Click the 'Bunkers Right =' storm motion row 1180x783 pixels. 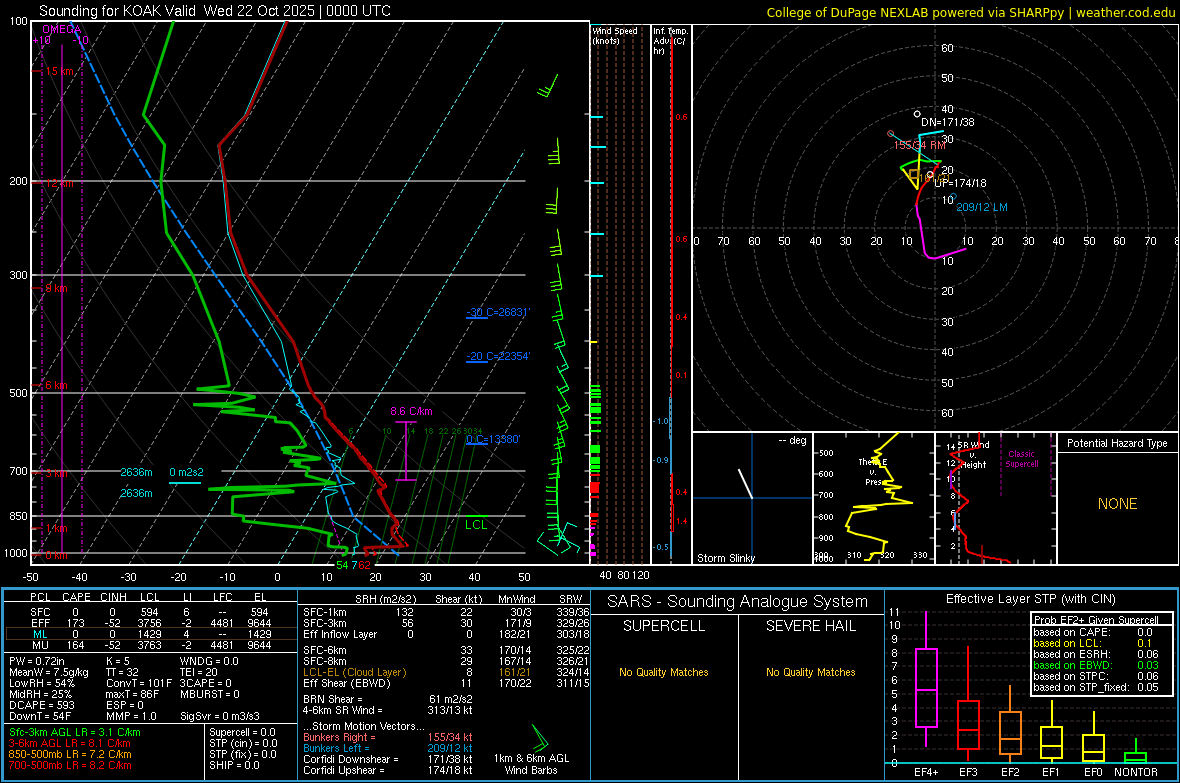[388, 738]
